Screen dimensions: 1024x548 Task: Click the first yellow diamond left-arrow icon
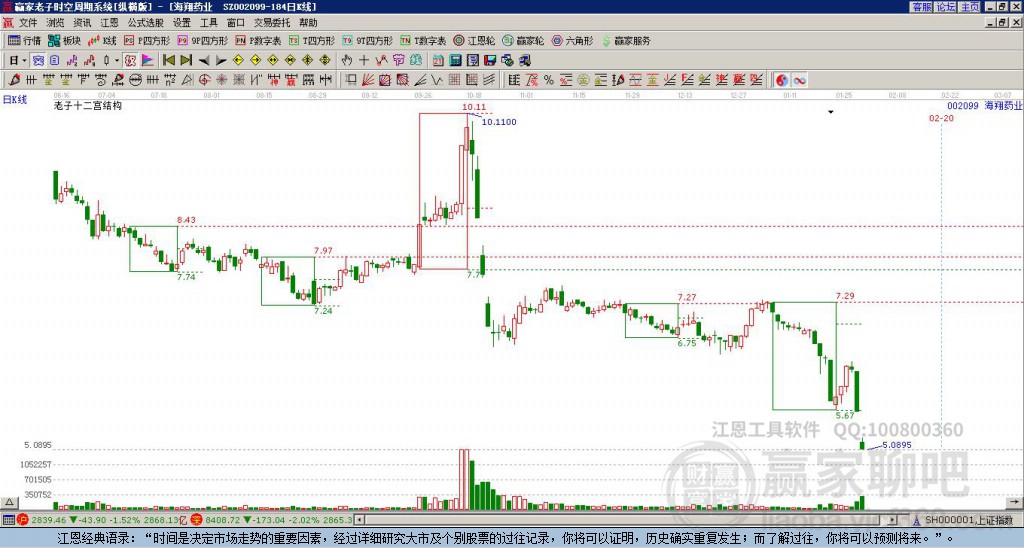tap(238, 61)
